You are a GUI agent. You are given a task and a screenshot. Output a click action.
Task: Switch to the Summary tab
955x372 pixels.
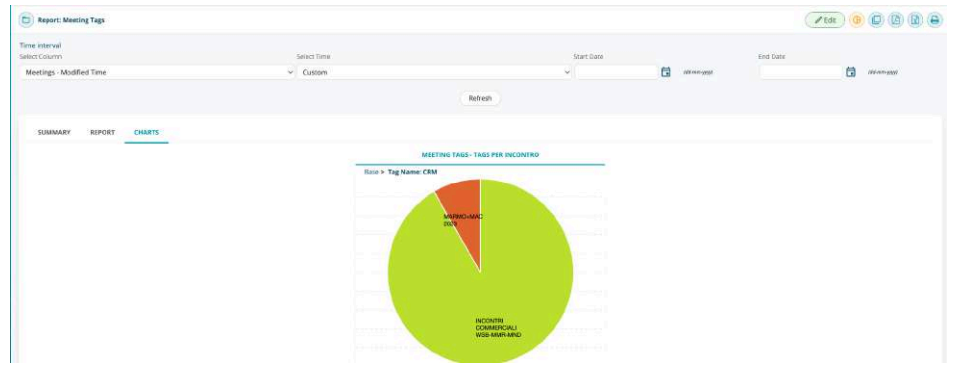point(54,132)
